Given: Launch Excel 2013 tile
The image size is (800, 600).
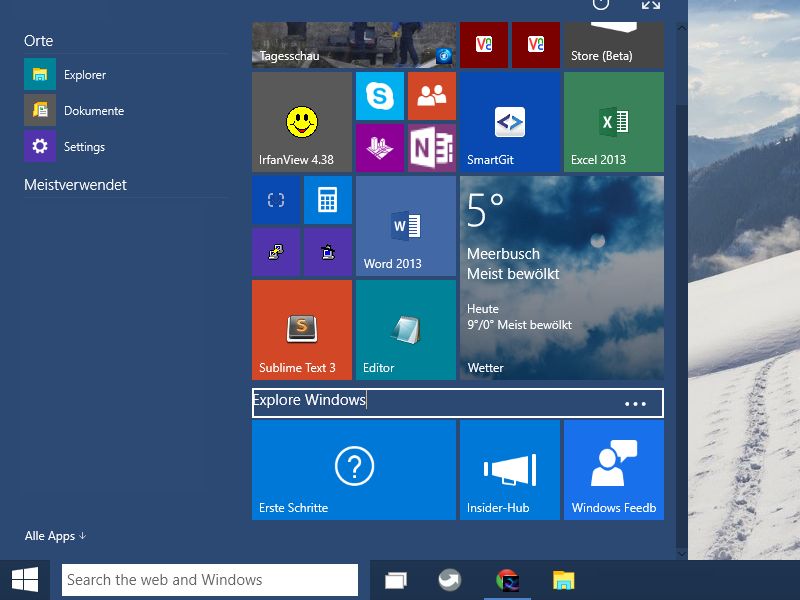Looking at the screenshot, I should 614,122.
